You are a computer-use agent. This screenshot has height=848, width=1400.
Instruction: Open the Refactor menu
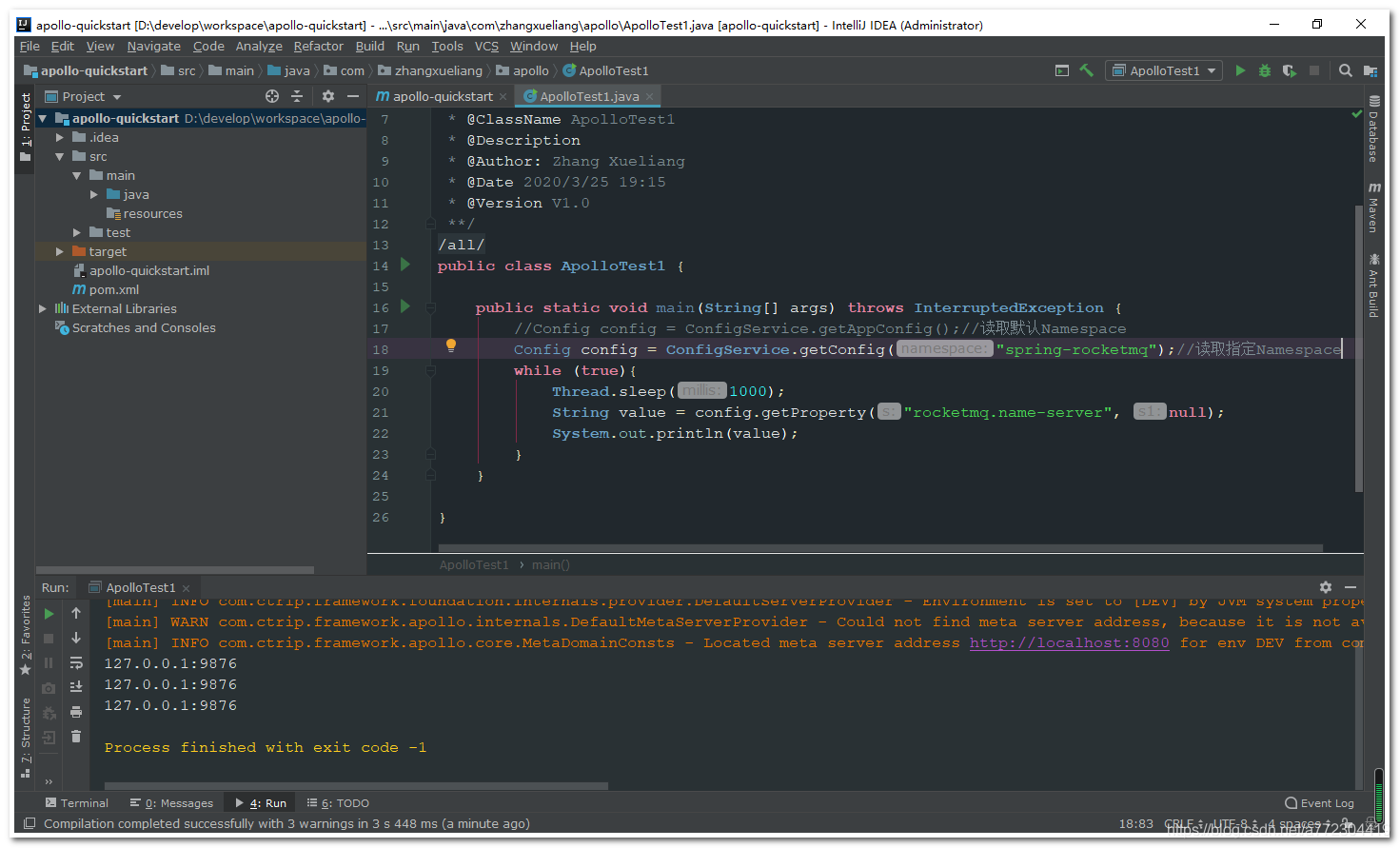pyautogui.click(x=318, y=46)
